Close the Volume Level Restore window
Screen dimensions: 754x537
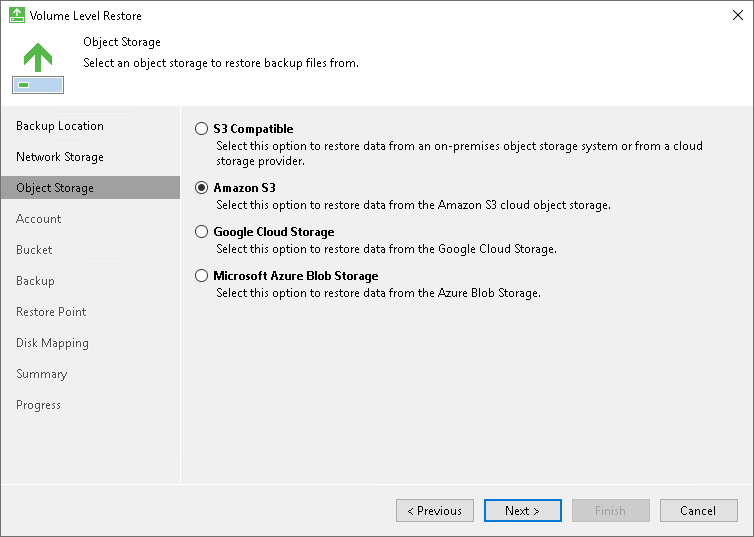coord(738,15)
